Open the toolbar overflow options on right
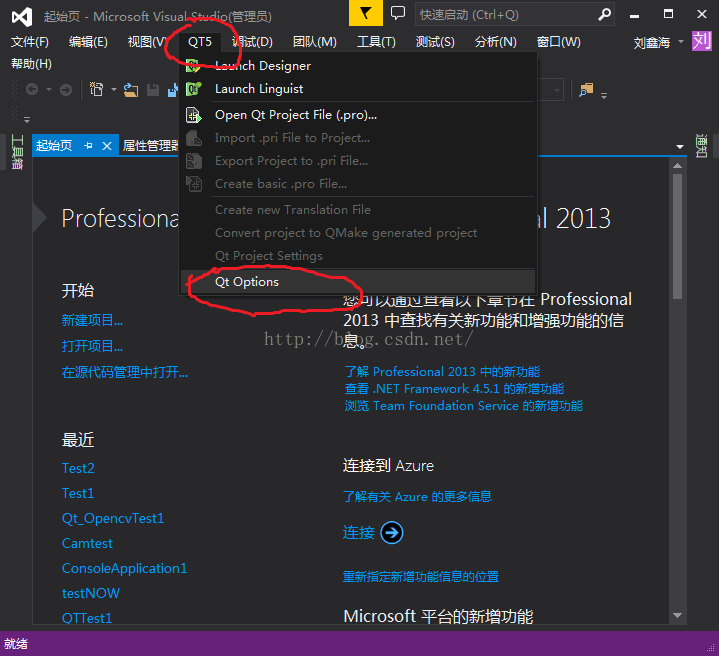 [x=604, y=95]
